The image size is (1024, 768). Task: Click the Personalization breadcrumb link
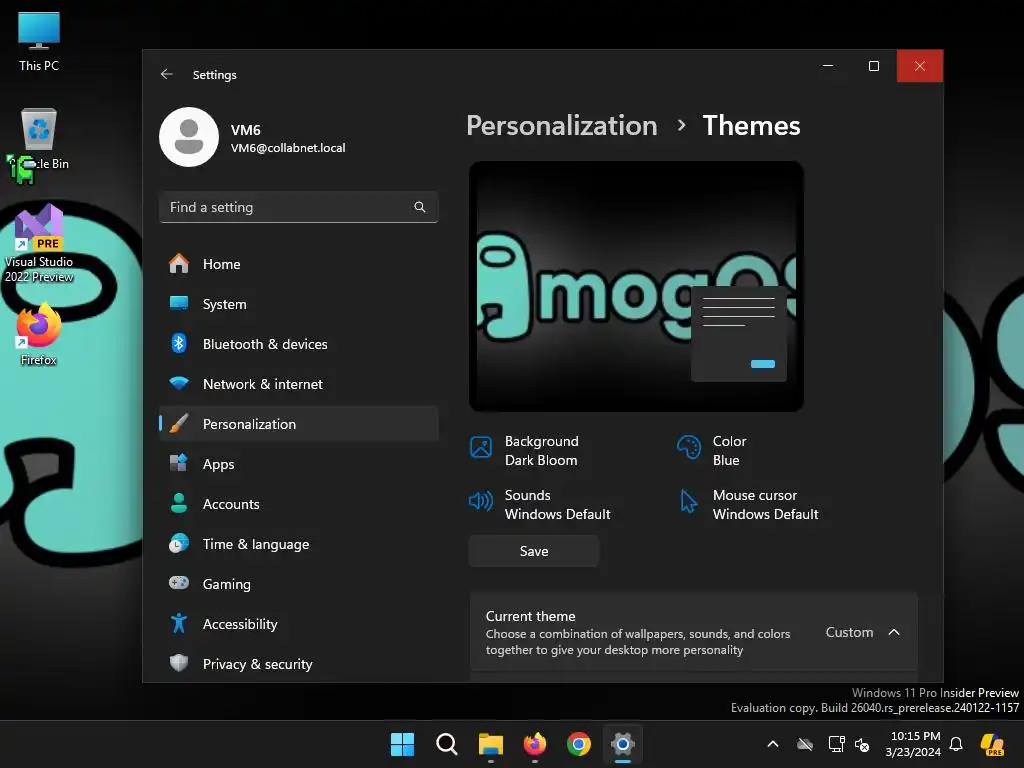[x=562, y=125]
